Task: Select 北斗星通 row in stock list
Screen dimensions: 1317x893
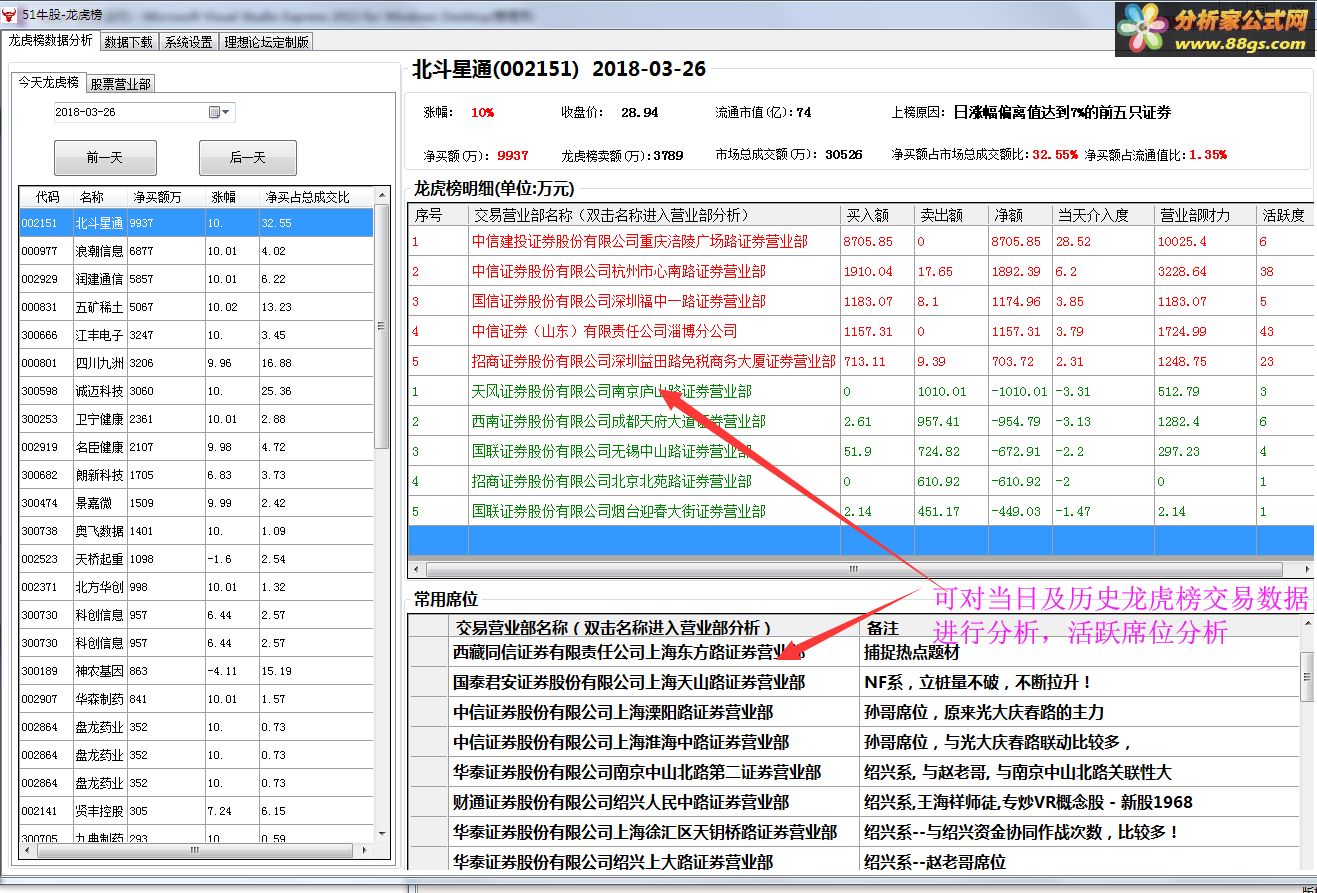Action: tap(196, 223)
